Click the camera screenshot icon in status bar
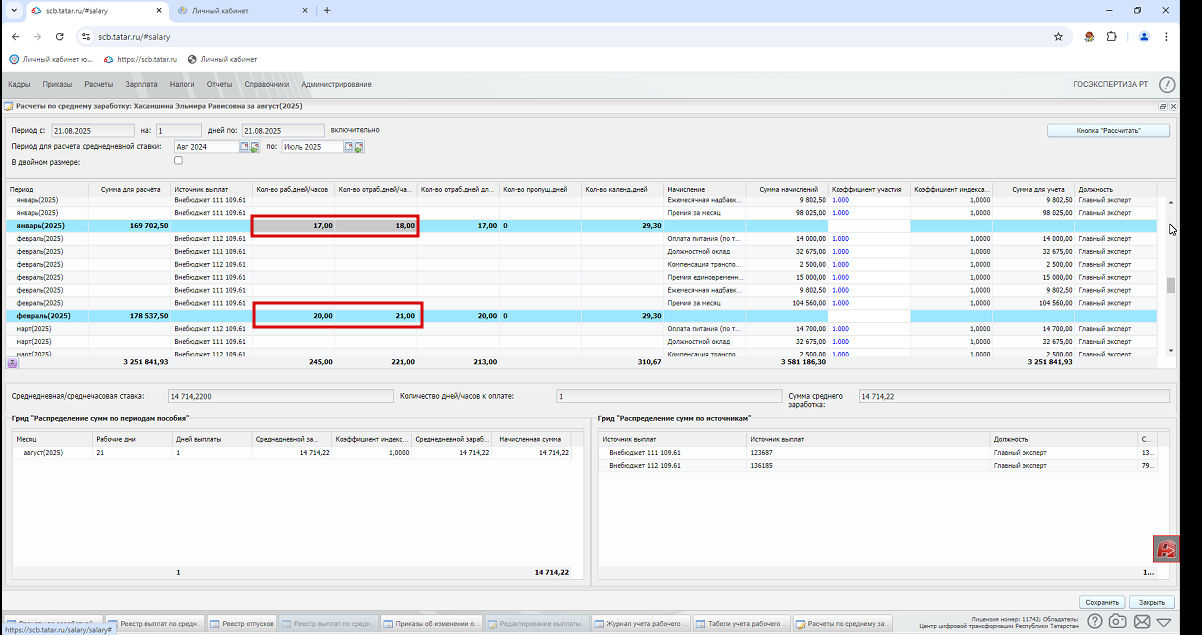Screen dimensions: 1202x635 1118,622
